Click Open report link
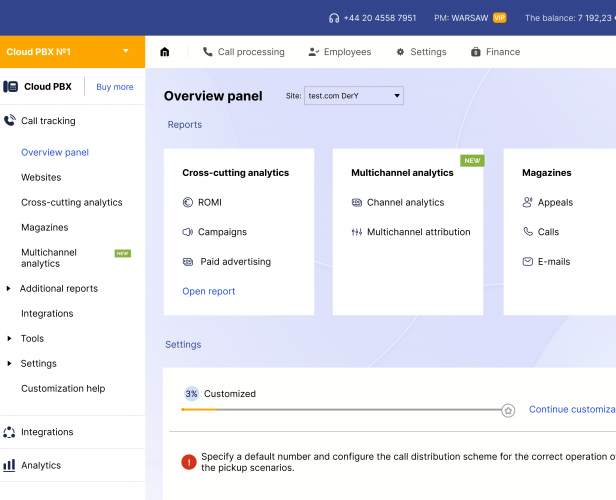Viewport: 616px width, 500px height. click(x=209, y=291)
